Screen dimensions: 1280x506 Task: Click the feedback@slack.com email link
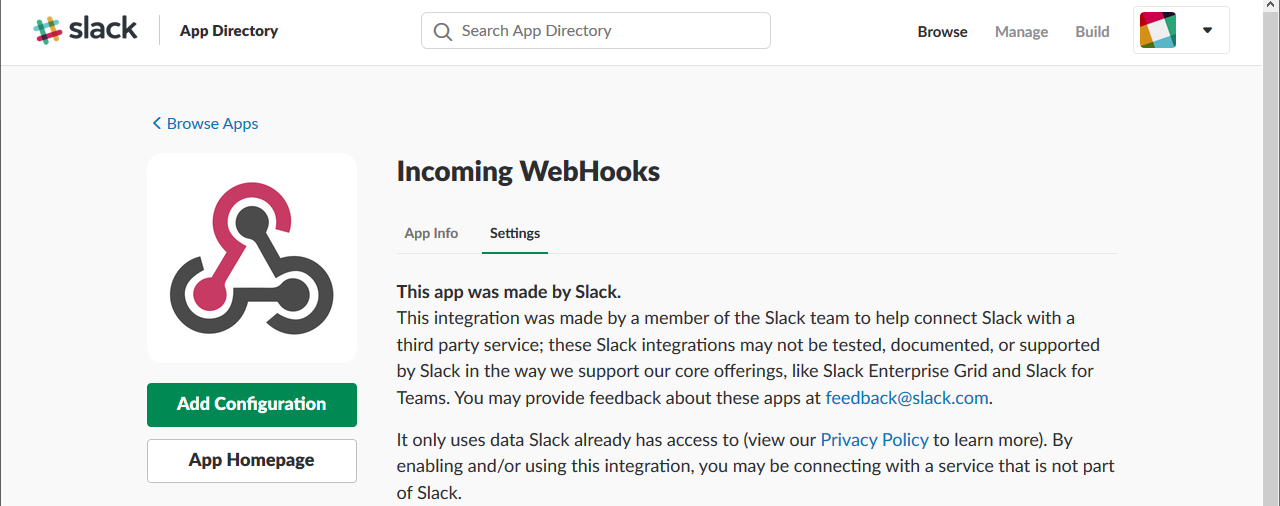tap(906, 397)
